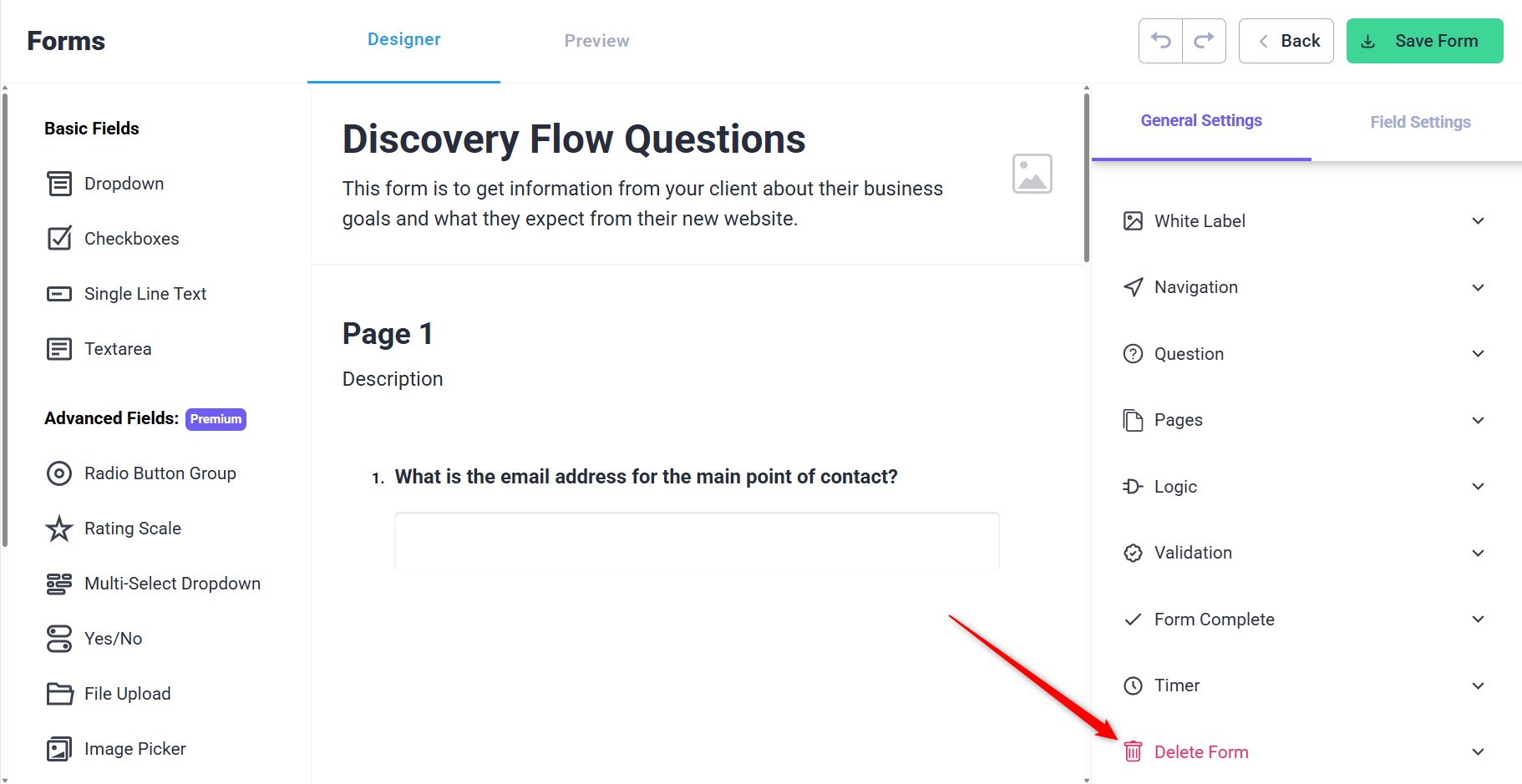1522x784 pixels.
Task: Click the form header image placeholder icon
Action: coord(1032,174)
